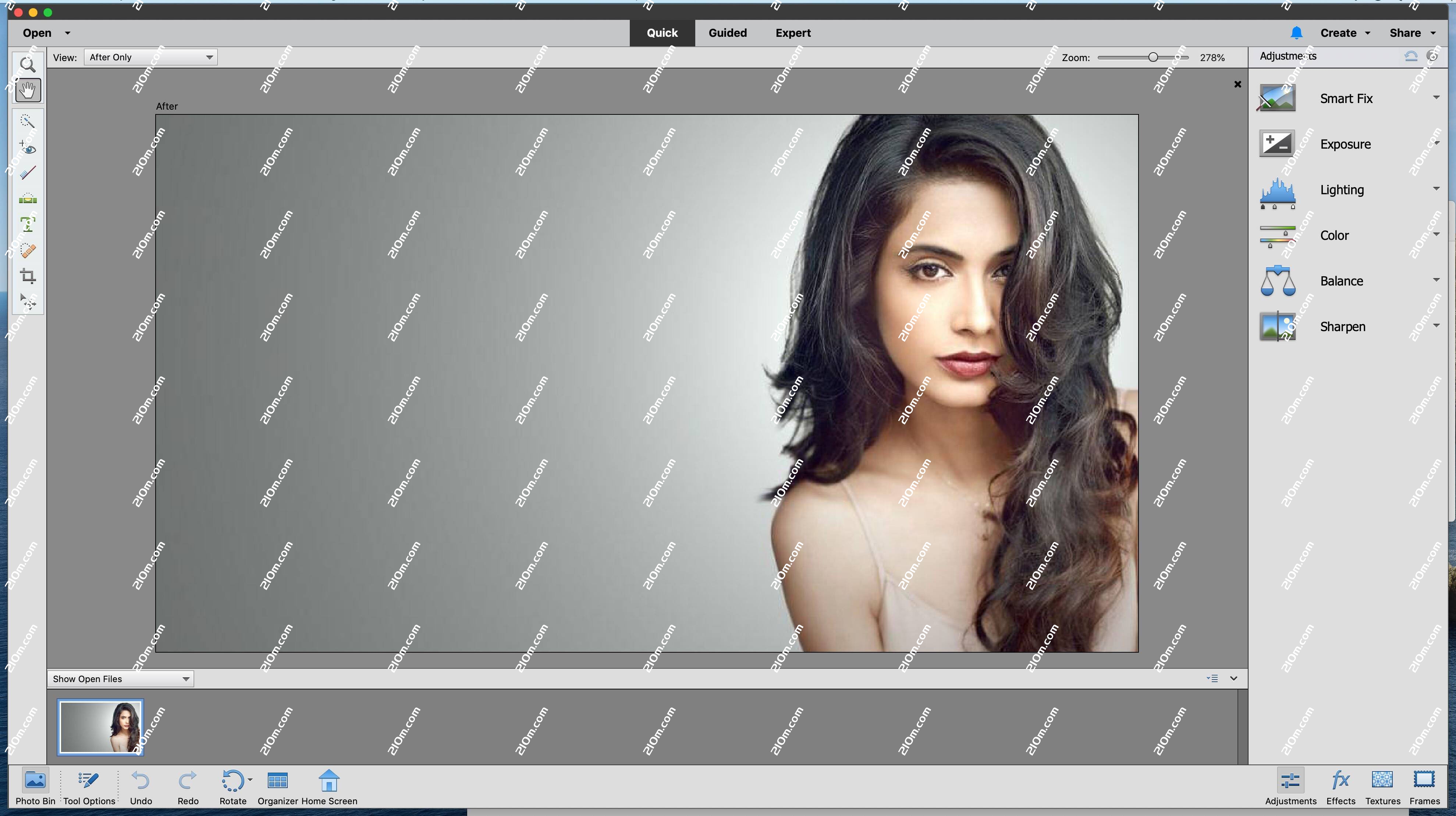Open Rotate direction dropdown arrow
This screenshot has height=816, width=1456.
250,780
